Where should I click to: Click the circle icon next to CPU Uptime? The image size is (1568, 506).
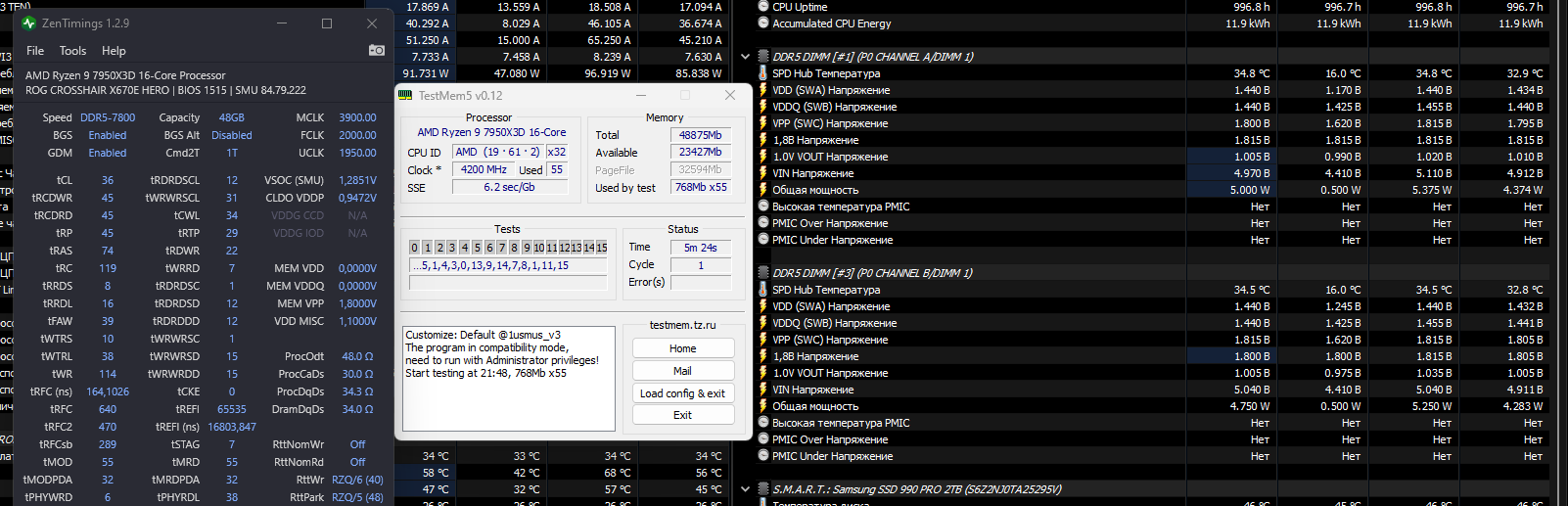763,7
